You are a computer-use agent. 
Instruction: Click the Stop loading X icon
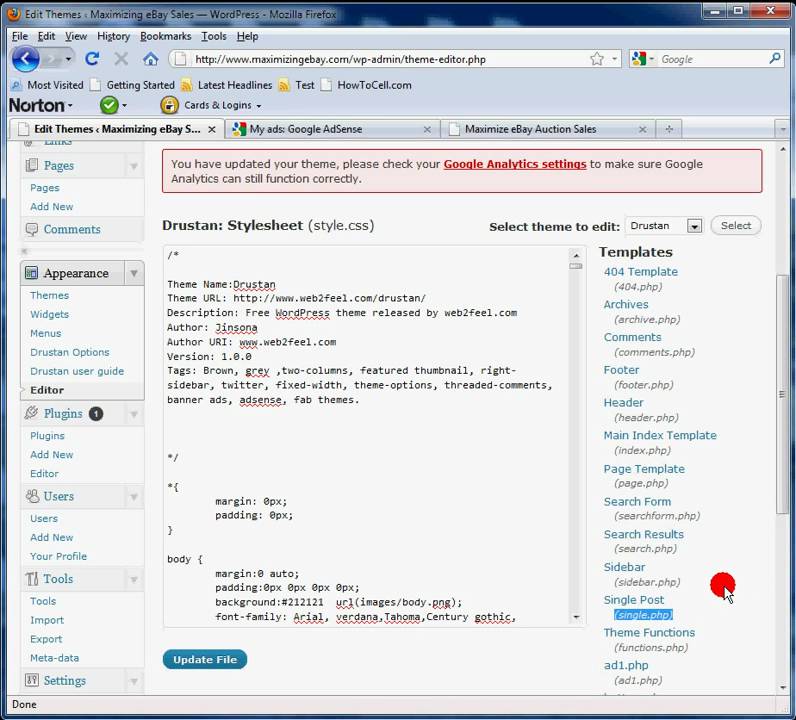click(121, 59)
